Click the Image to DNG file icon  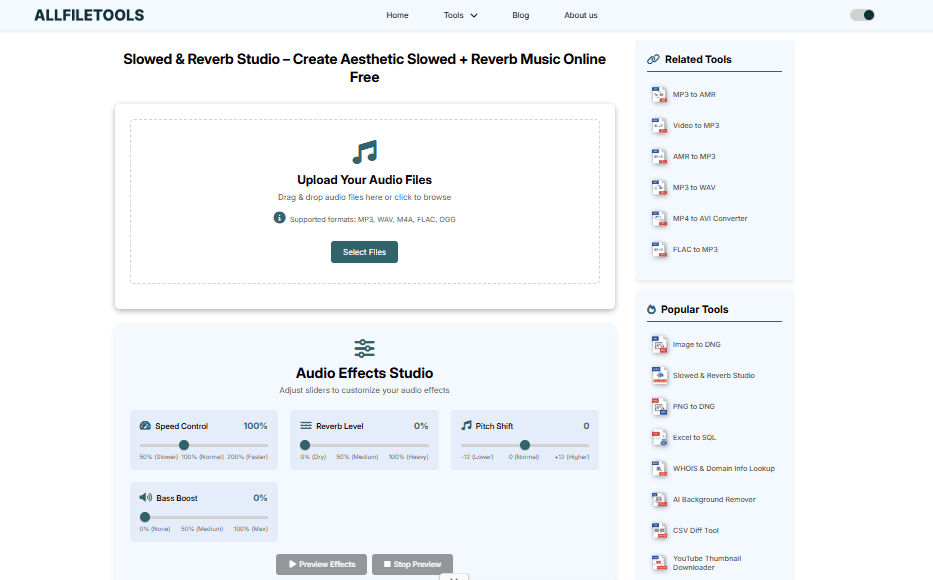pyautogui.click(x=659, y=345)
